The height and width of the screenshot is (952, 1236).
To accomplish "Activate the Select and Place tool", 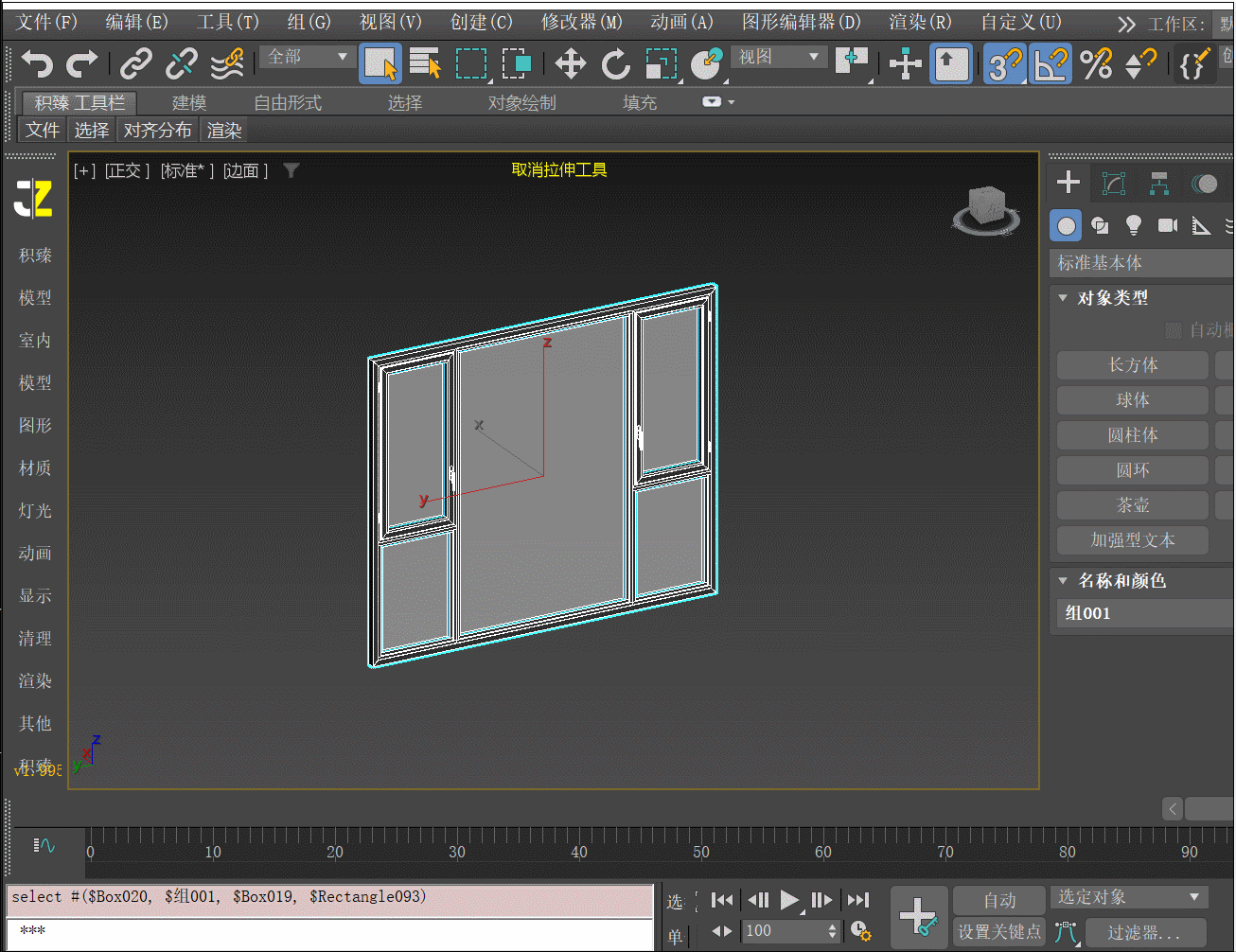I will point(707,64).
